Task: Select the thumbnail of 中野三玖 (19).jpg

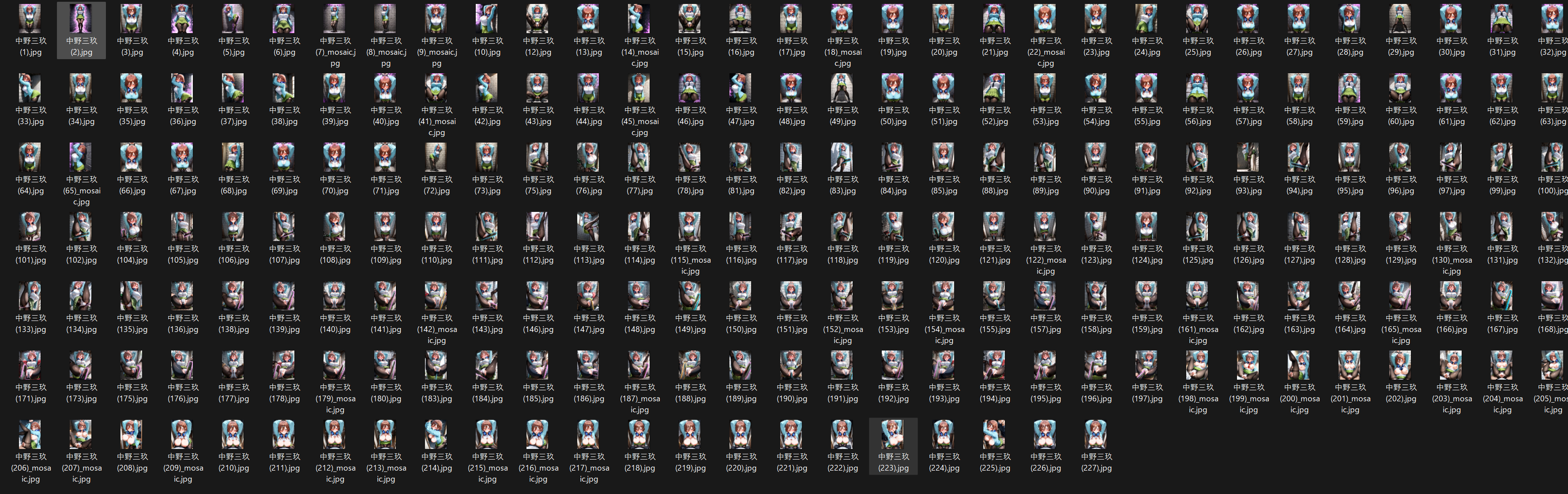Action: point(893,19)
